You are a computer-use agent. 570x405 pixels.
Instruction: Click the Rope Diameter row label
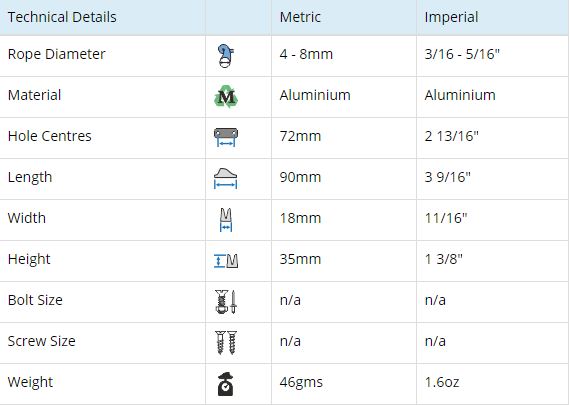pyautogui.click(x=56, y=54)
